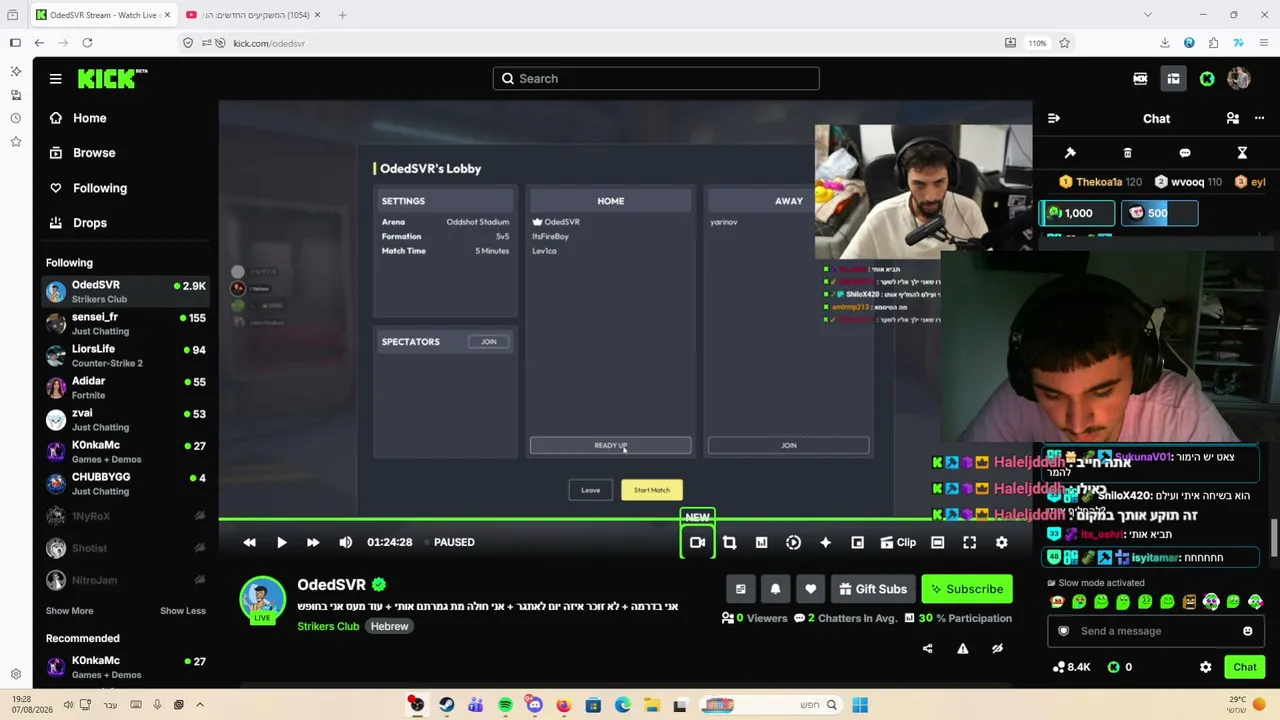The width and height of the screenshot is (1280, 720).
Task: Open the green K Kicks icon in header
Action: coord(1207,79)
